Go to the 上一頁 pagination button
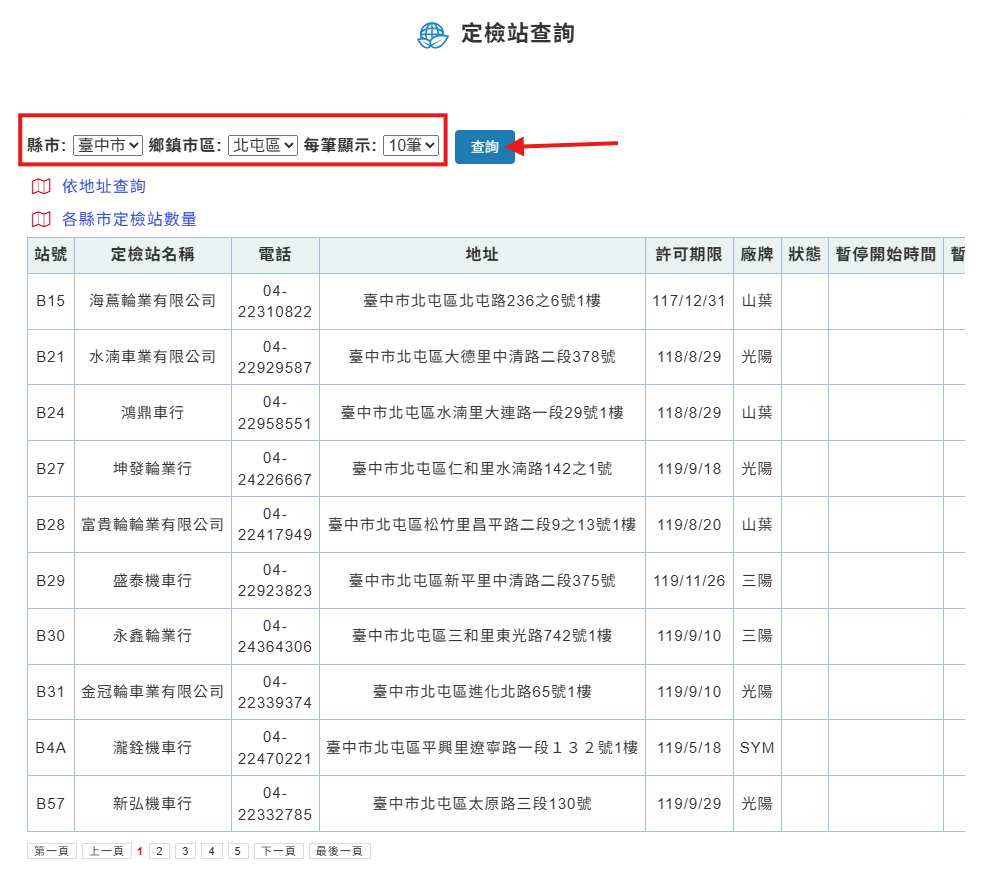 (x=106, y=851)
